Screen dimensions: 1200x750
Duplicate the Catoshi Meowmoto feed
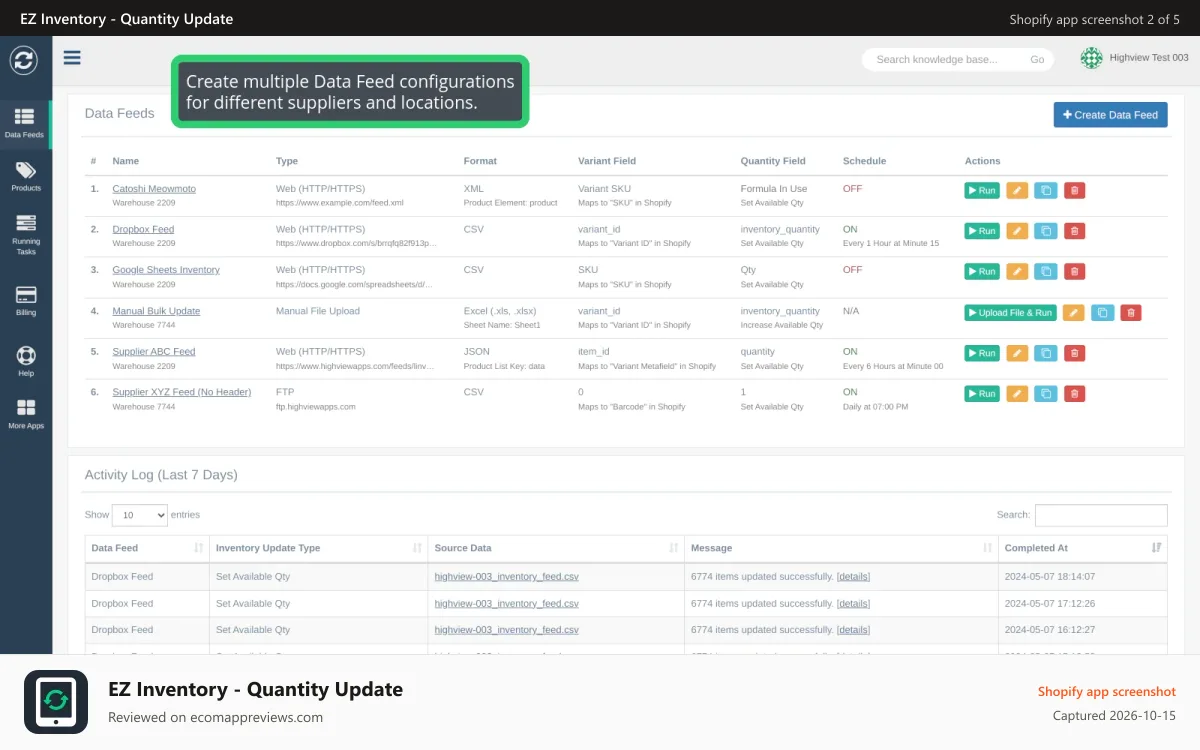(x=1045, y=190)
